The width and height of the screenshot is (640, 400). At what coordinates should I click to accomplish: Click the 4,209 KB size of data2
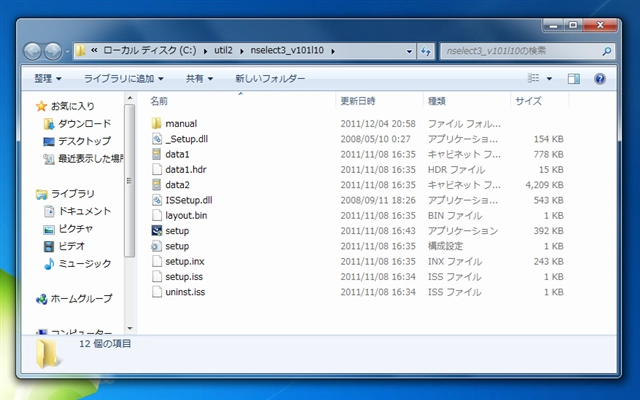click(544, 184)
